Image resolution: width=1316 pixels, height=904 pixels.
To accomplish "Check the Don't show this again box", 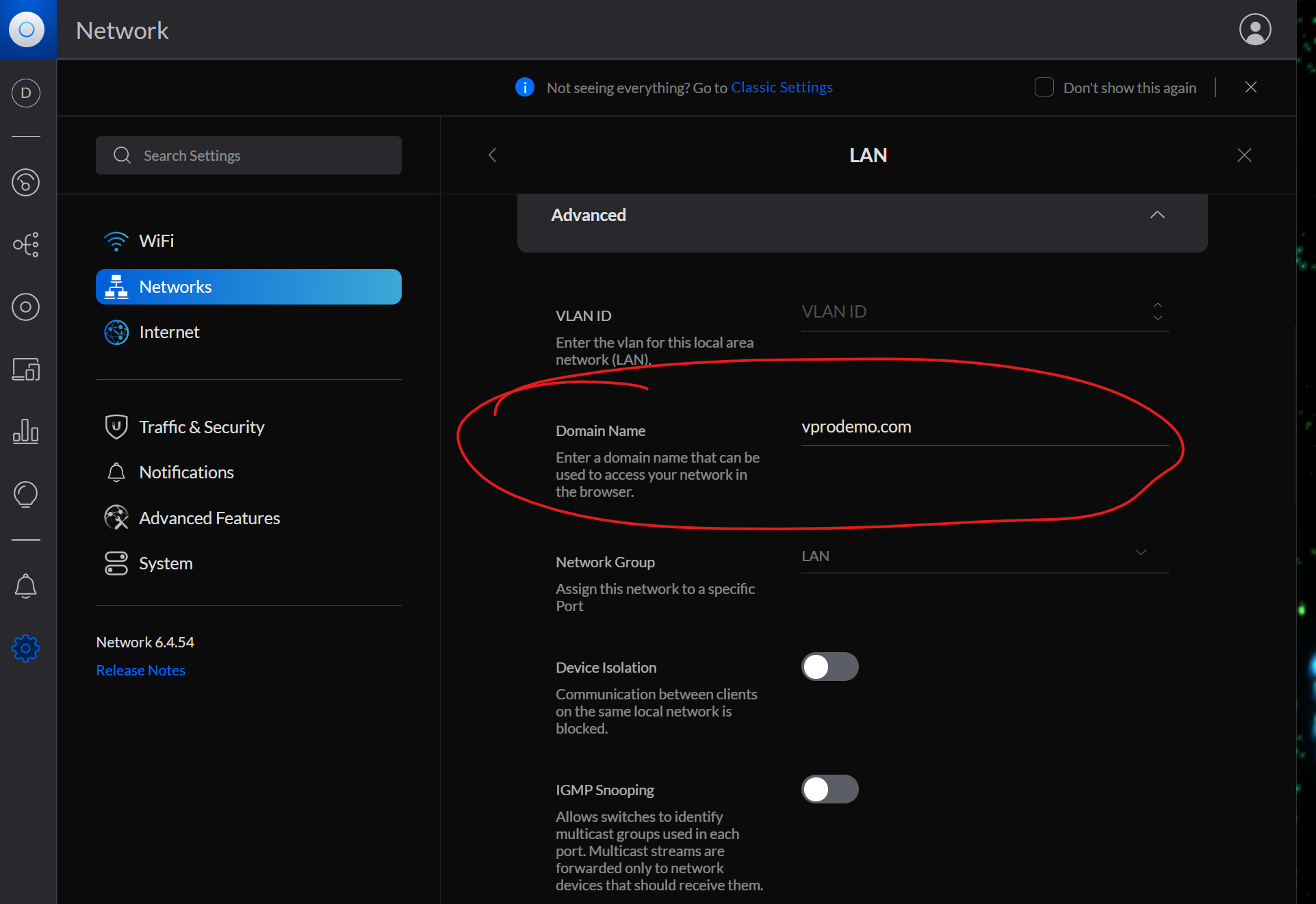I will (x=1044, y=88).
